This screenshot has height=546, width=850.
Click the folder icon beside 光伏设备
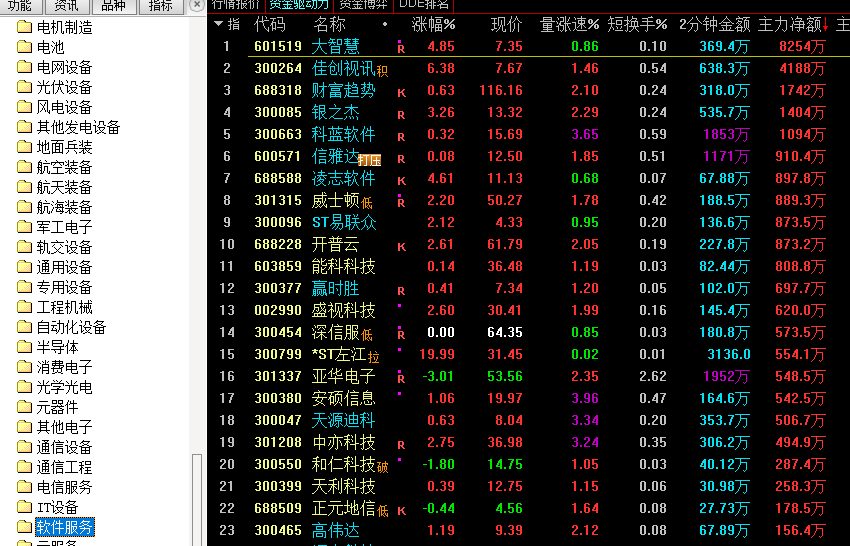[x=24, y=87]
